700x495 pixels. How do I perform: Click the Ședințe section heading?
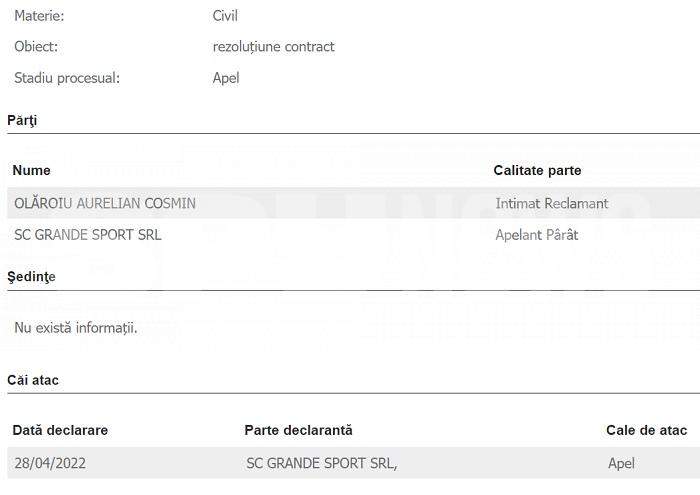click(x=31, y=277)
